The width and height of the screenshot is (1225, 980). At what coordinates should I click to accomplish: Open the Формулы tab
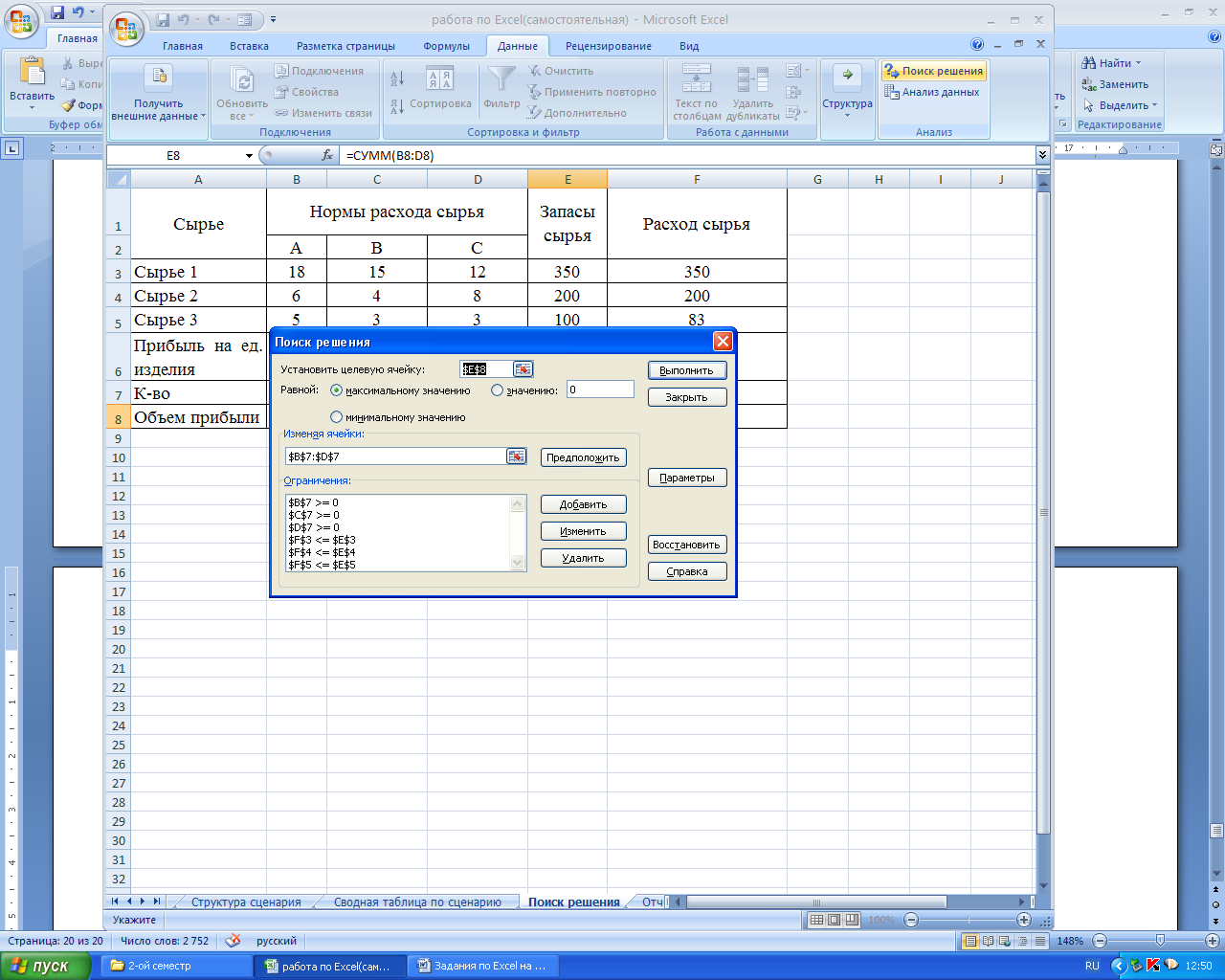pyautogui.click(x=446, y=46)
